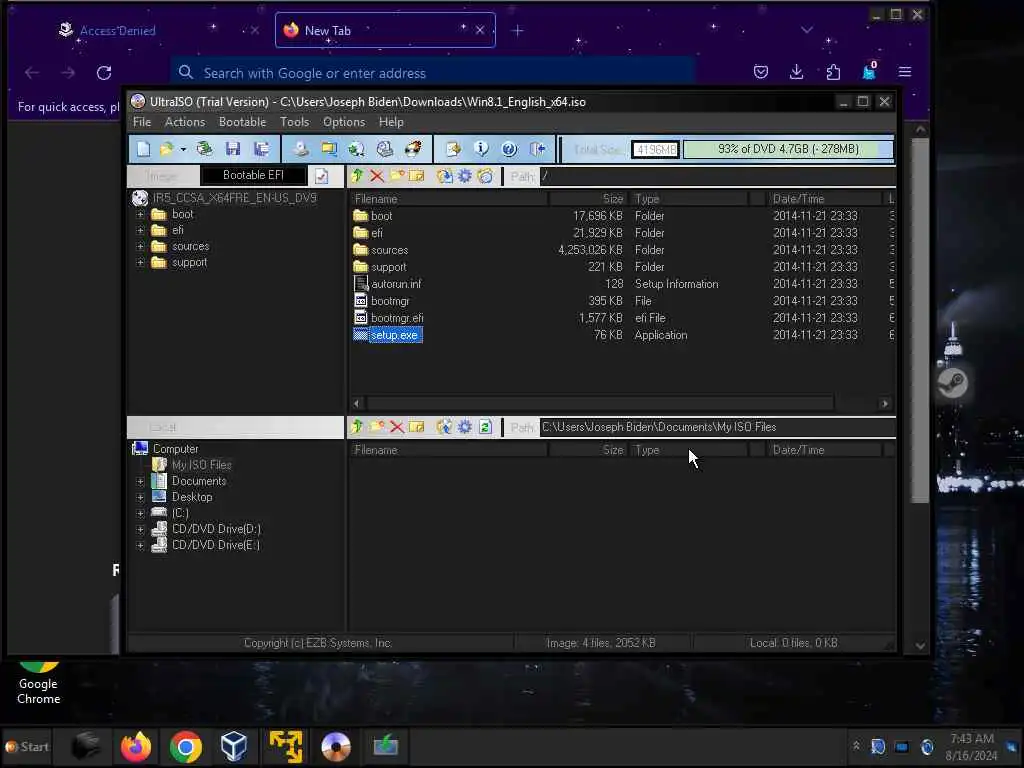This screenshot has height=768, width=1024.
Task: Click the Help question mark toolbar icon
Action: (x=509, y=149)
